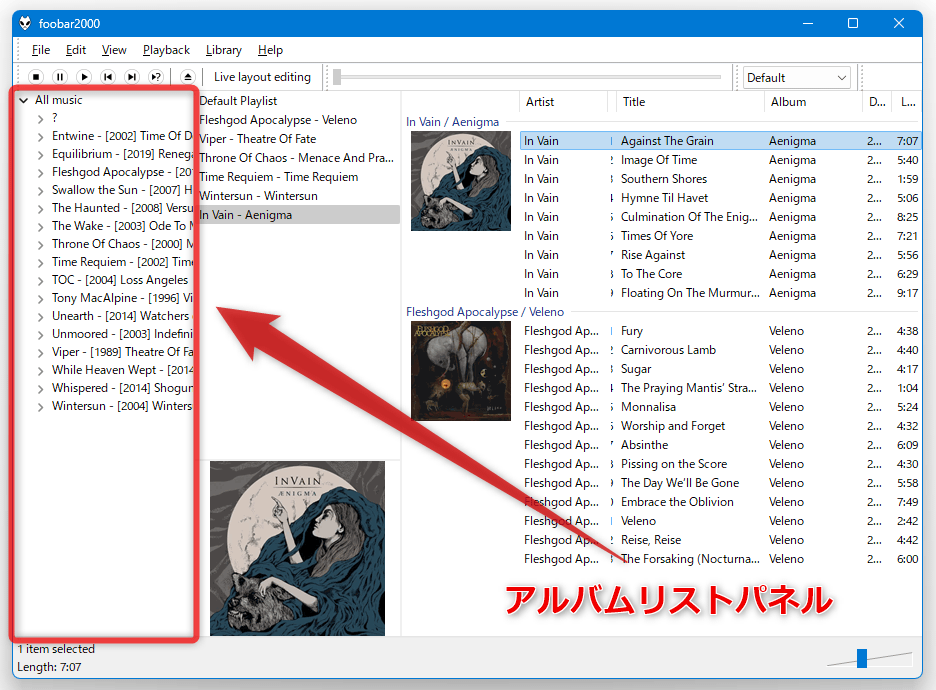Open the Default playback order dropdown
Screen dimensions: 936x690
[797, 78]
